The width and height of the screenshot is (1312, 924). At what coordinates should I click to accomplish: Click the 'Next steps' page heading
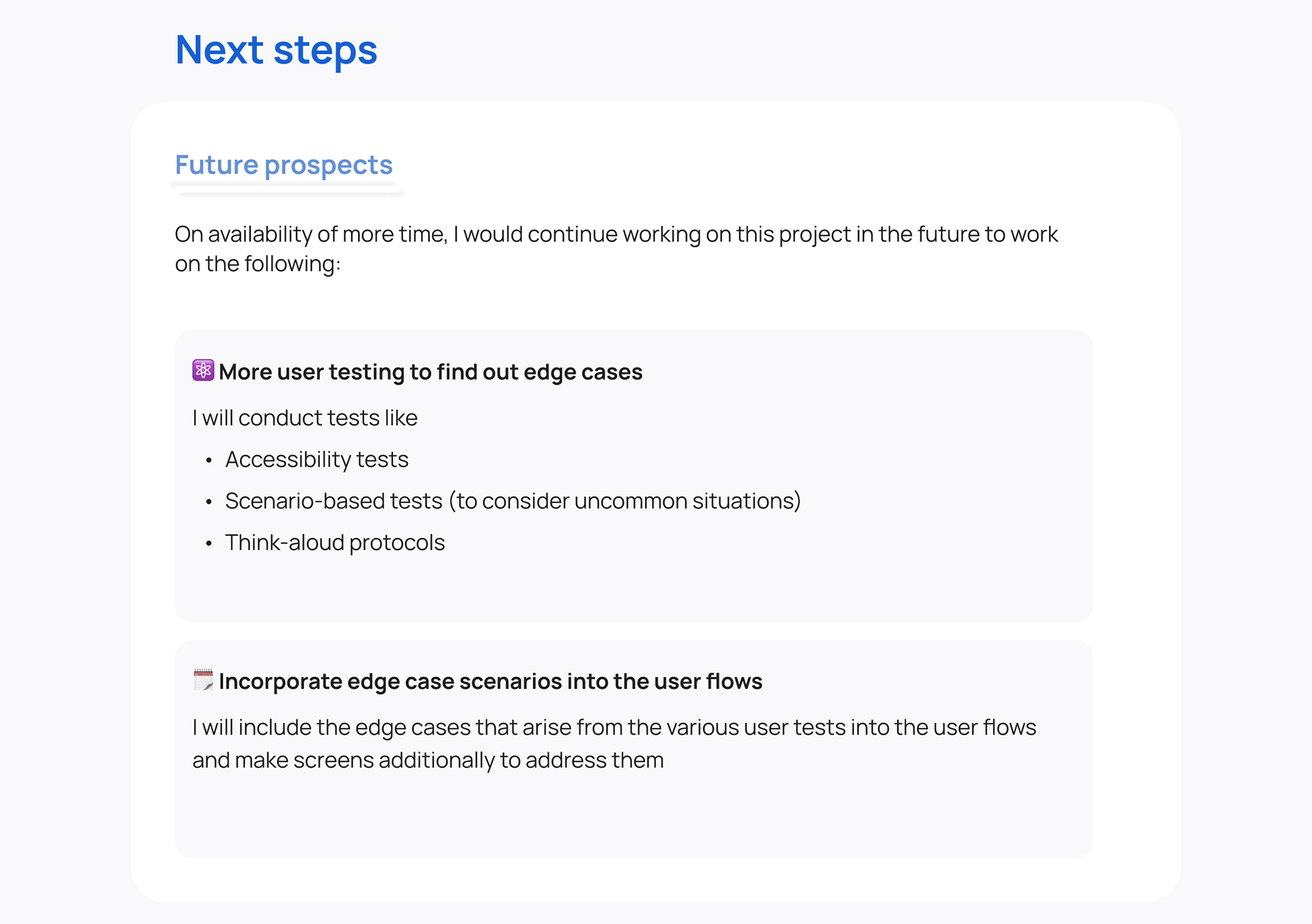pyautogui.click(x=276, y=50)
